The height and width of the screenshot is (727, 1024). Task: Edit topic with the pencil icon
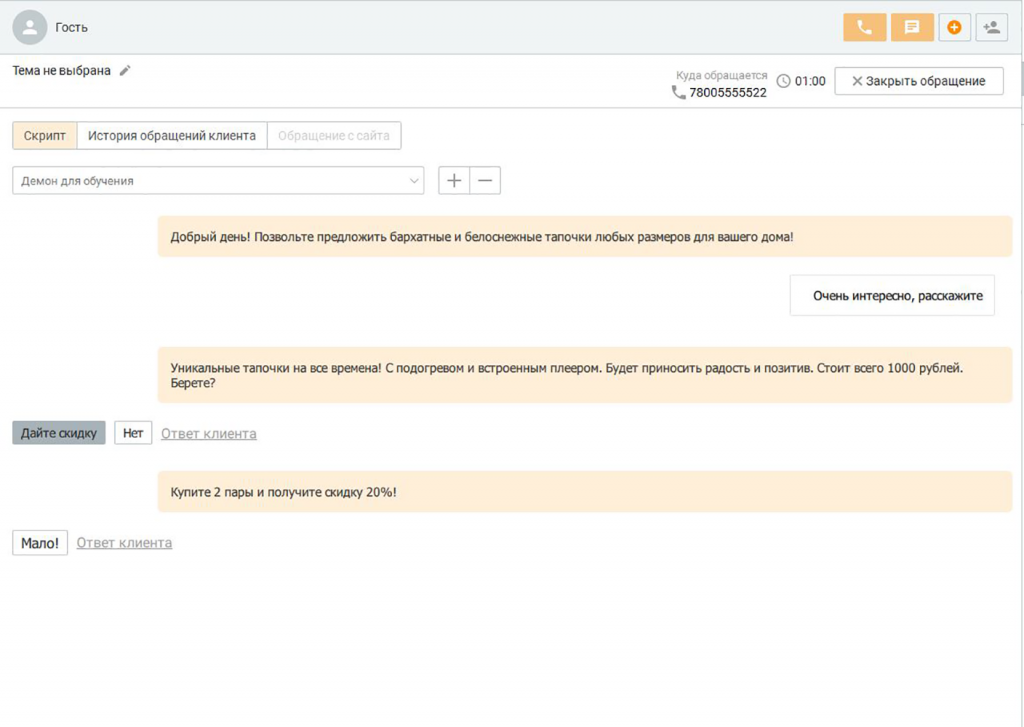pos(125,71)
